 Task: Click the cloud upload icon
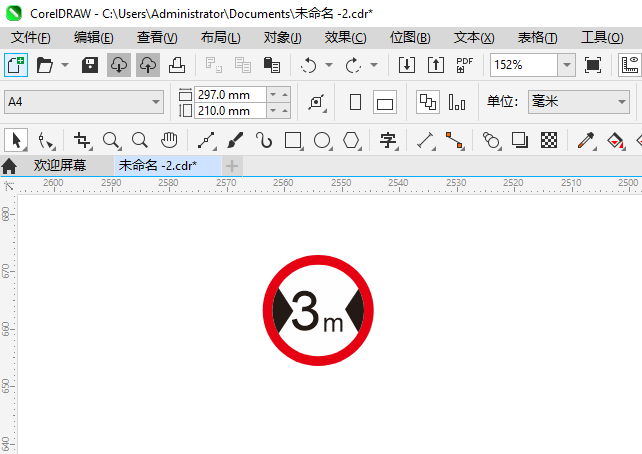tap(148, 65)
